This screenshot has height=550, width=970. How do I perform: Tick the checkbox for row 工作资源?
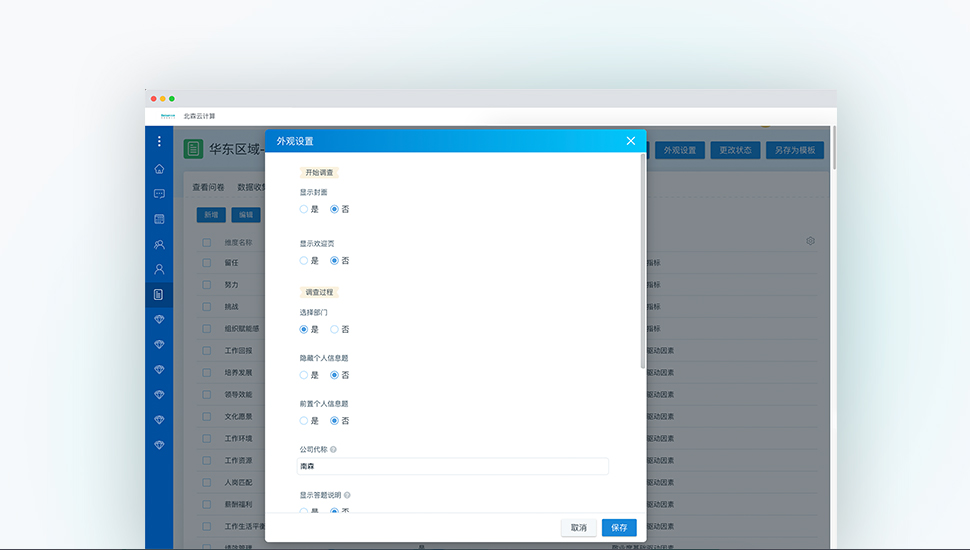coord(207,460)
